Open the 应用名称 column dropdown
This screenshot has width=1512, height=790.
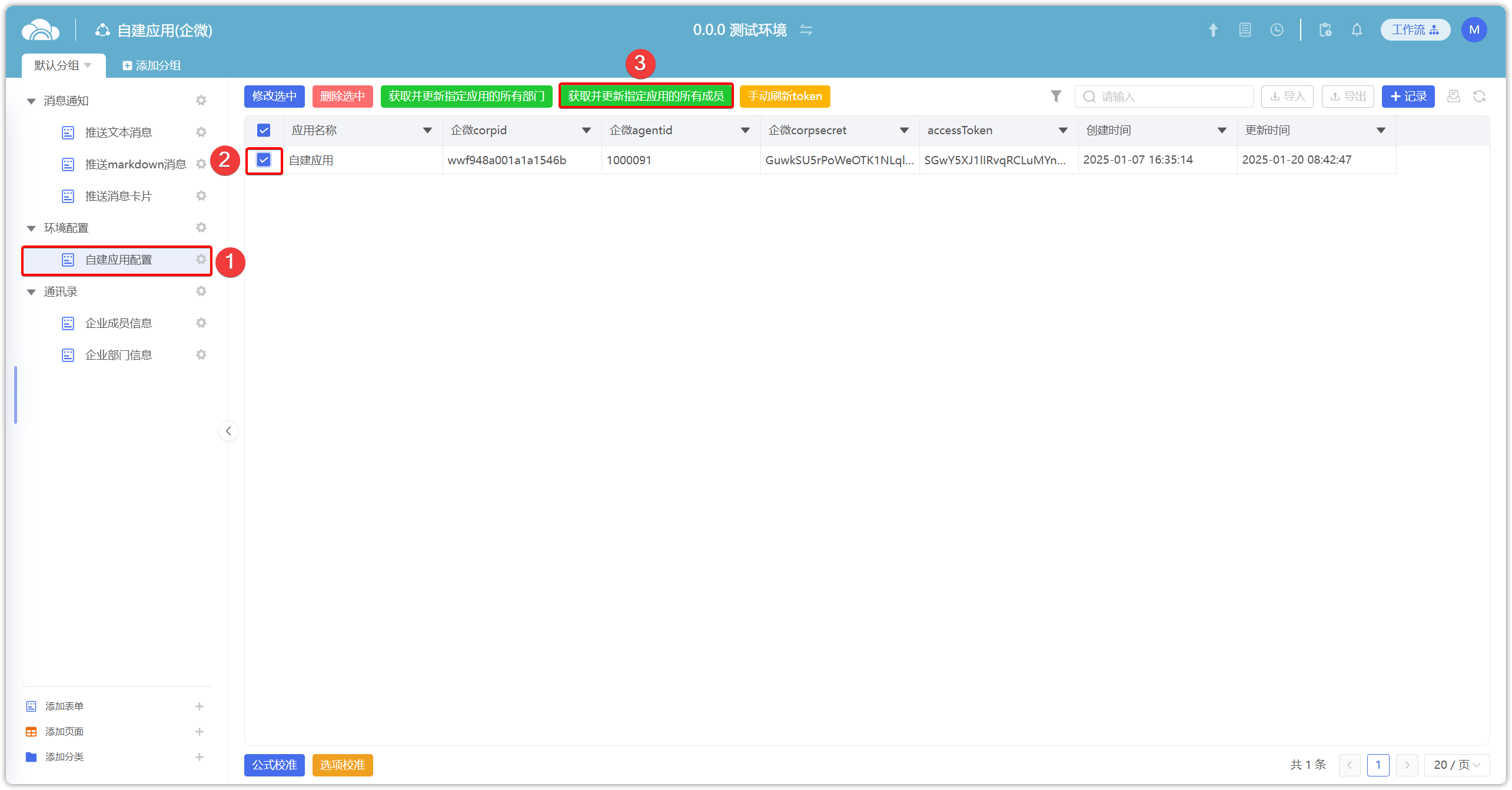(x=427, y=130)
